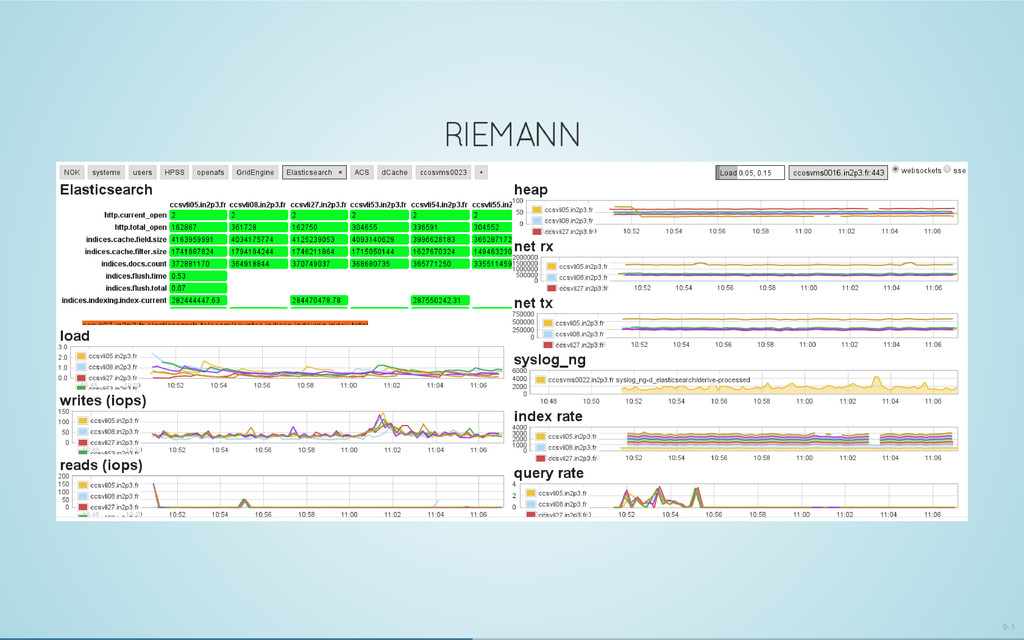
Task: Click ccsvli08 legend swatch in query rate chart
Action: 531,504
